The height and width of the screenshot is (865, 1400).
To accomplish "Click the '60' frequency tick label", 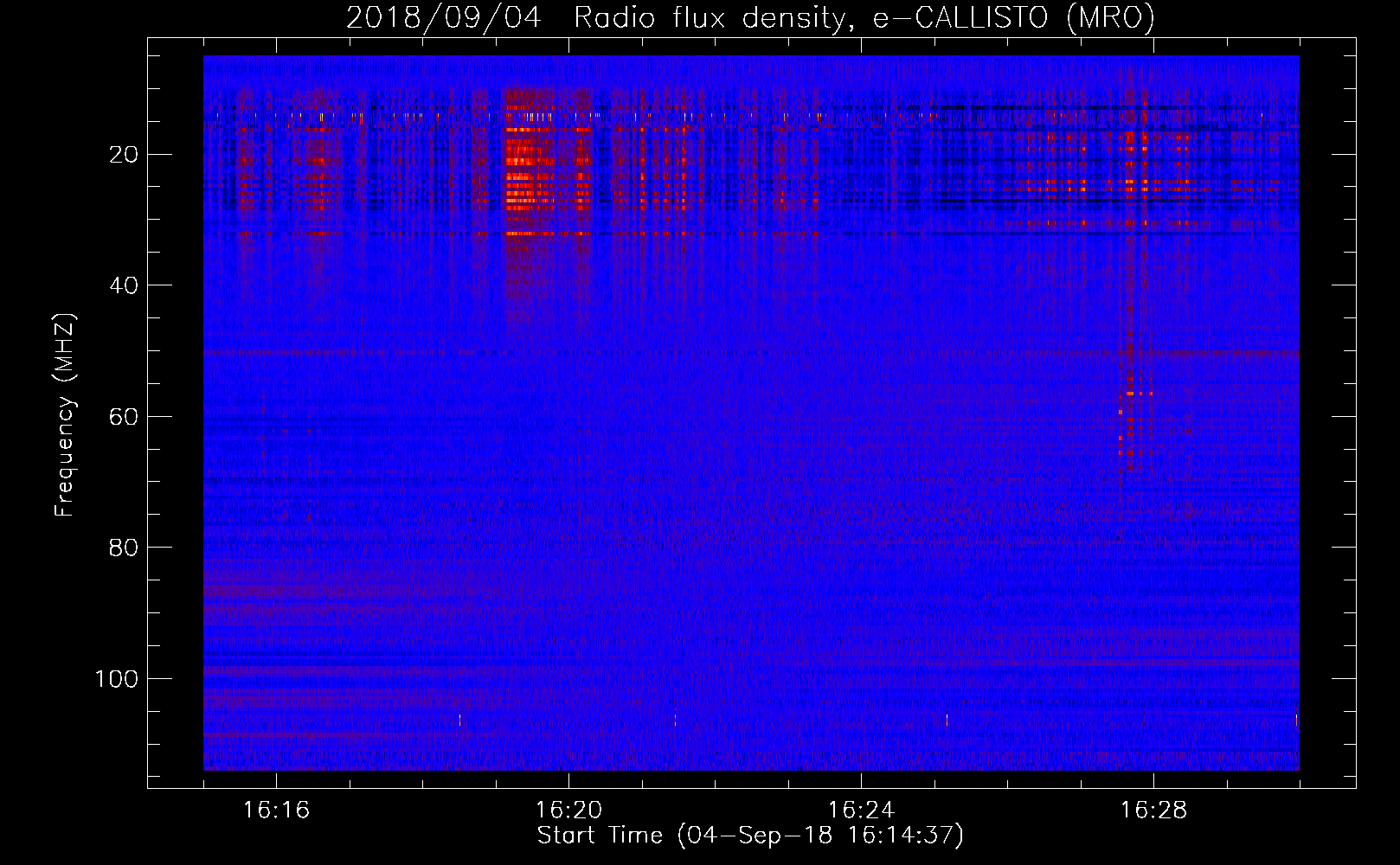I will pos(124,417).
